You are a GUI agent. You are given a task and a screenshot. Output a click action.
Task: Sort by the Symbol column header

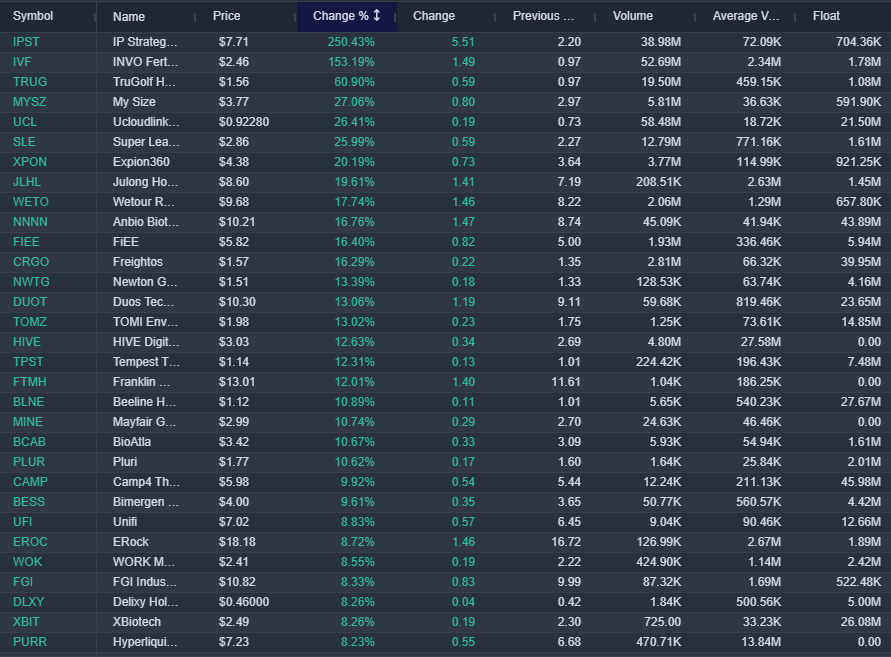pyautogui.click(x=33, y=16)
